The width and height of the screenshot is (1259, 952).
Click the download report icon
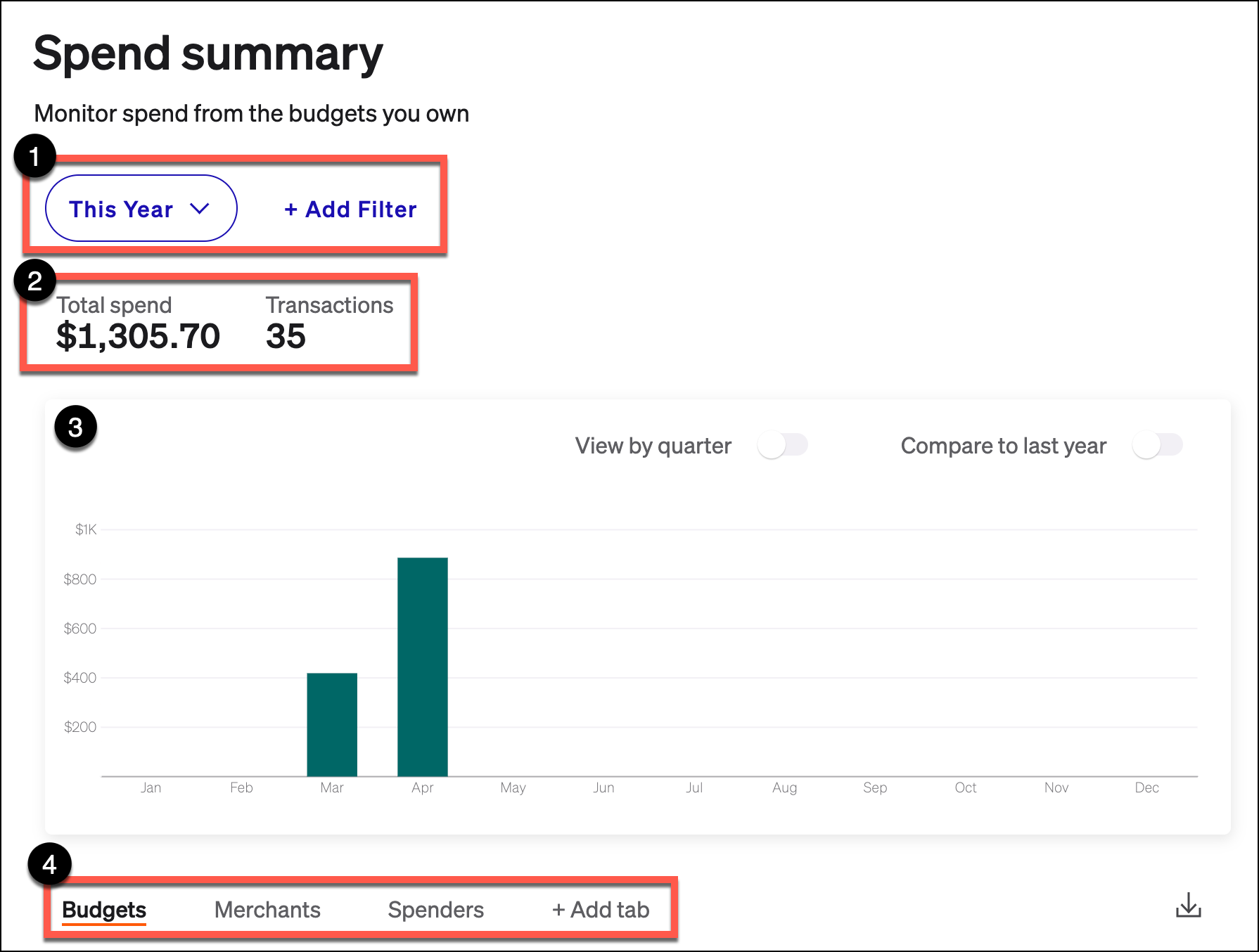1189,907
